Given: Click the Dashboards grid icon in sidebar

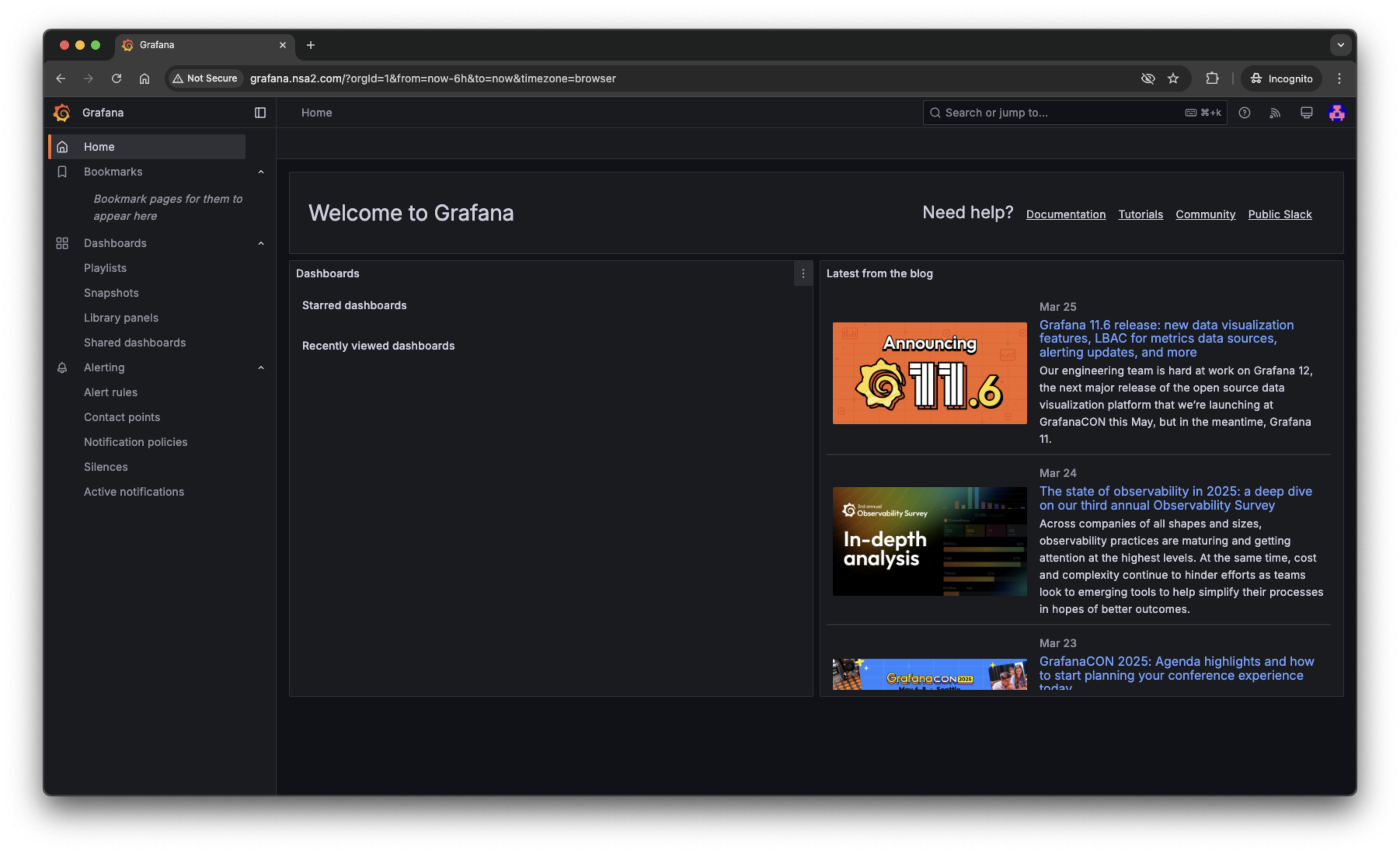Looking at the screenshot, I should point(63,243).
